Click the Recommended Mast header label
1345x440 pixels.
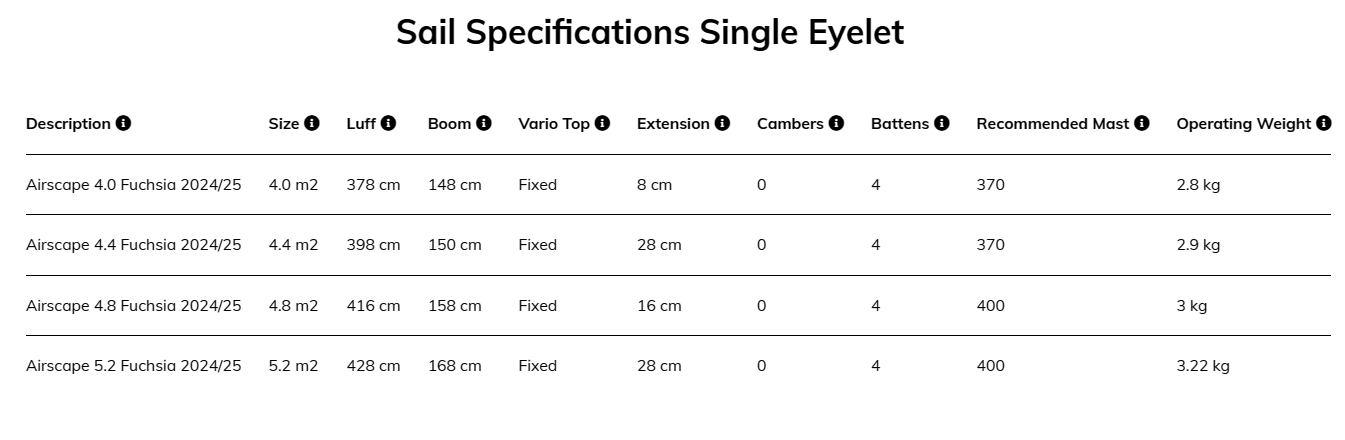tap(1053, 124)
